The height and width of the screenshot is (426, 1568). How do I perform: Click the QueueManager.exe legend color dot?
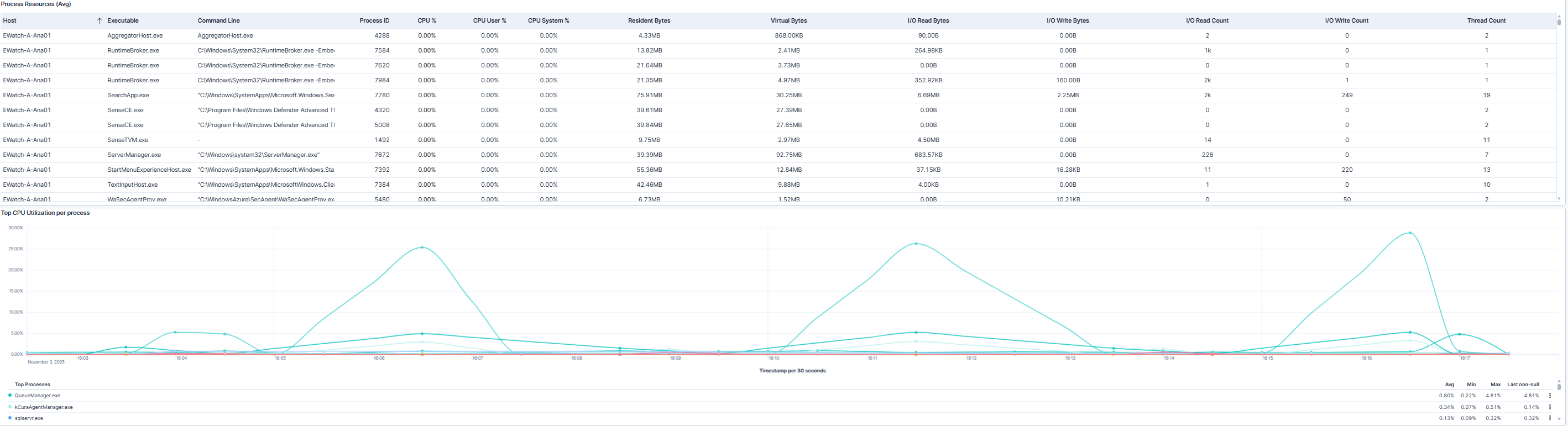point(10,396)
